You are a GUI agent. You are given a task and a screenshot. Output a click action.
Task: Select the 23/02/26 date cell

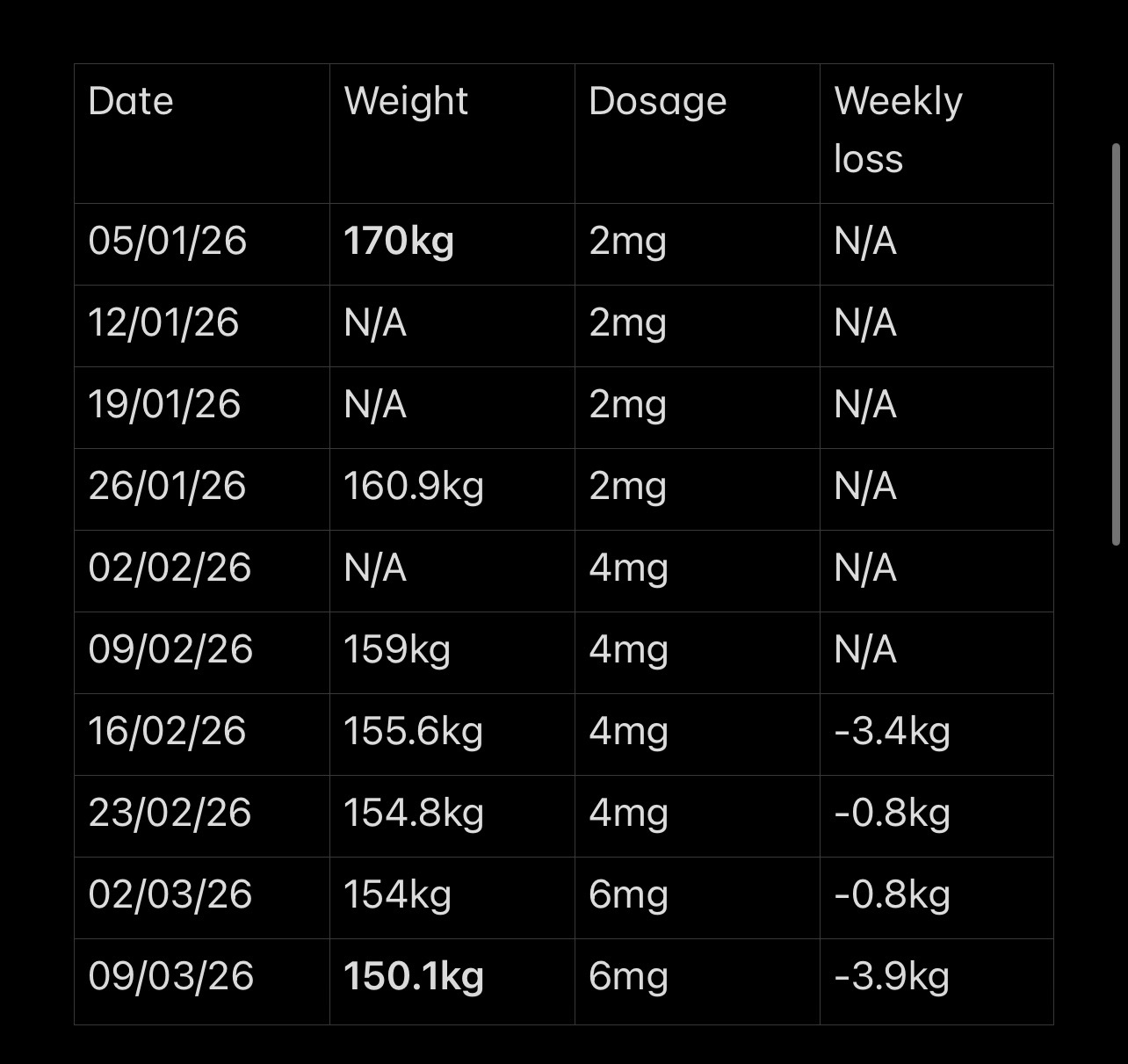point(170,814)
